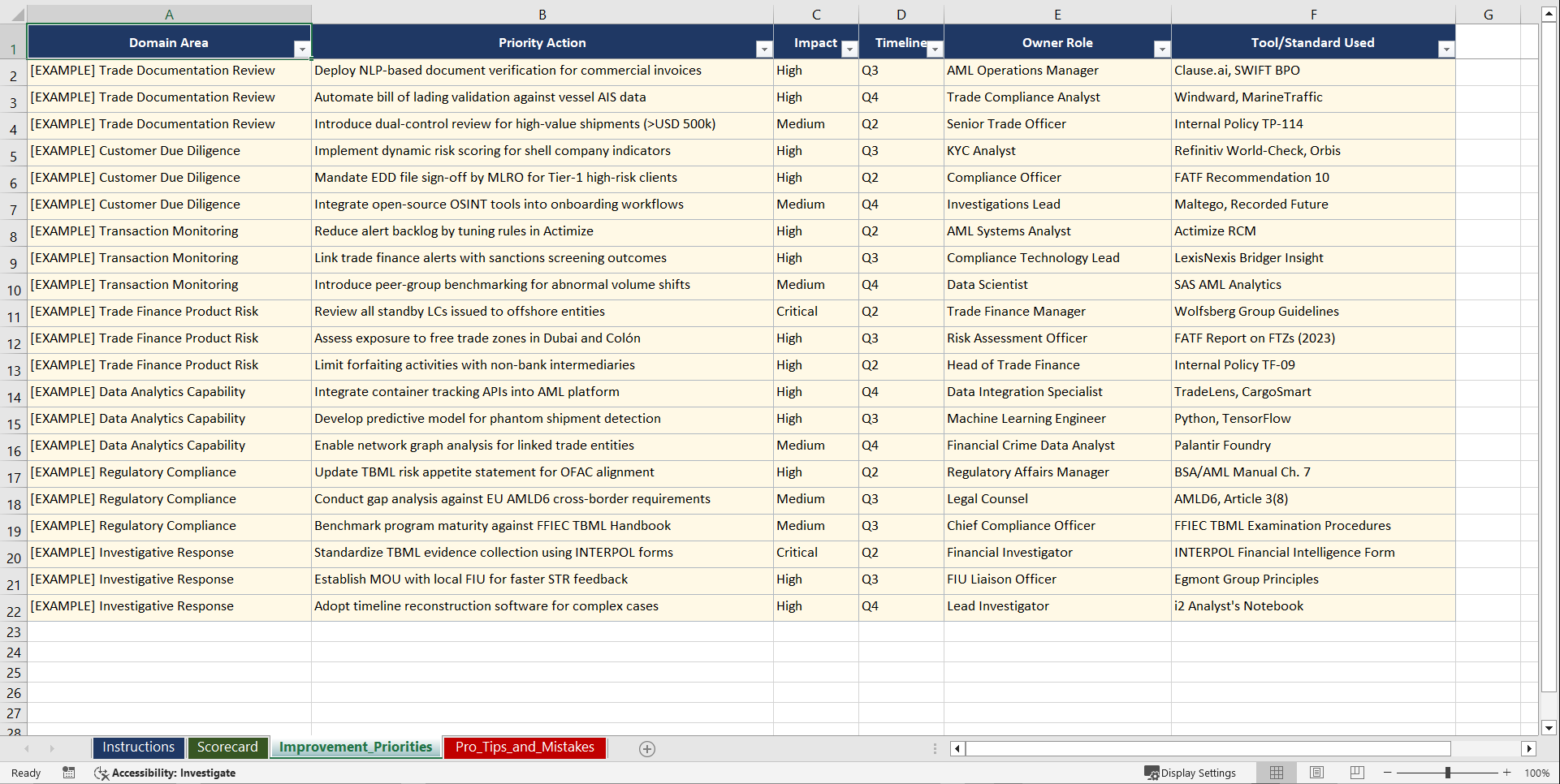The image size is (1560, 784).
Task: Click the 100% zoom level button
Action: [x=1538, y=773]
